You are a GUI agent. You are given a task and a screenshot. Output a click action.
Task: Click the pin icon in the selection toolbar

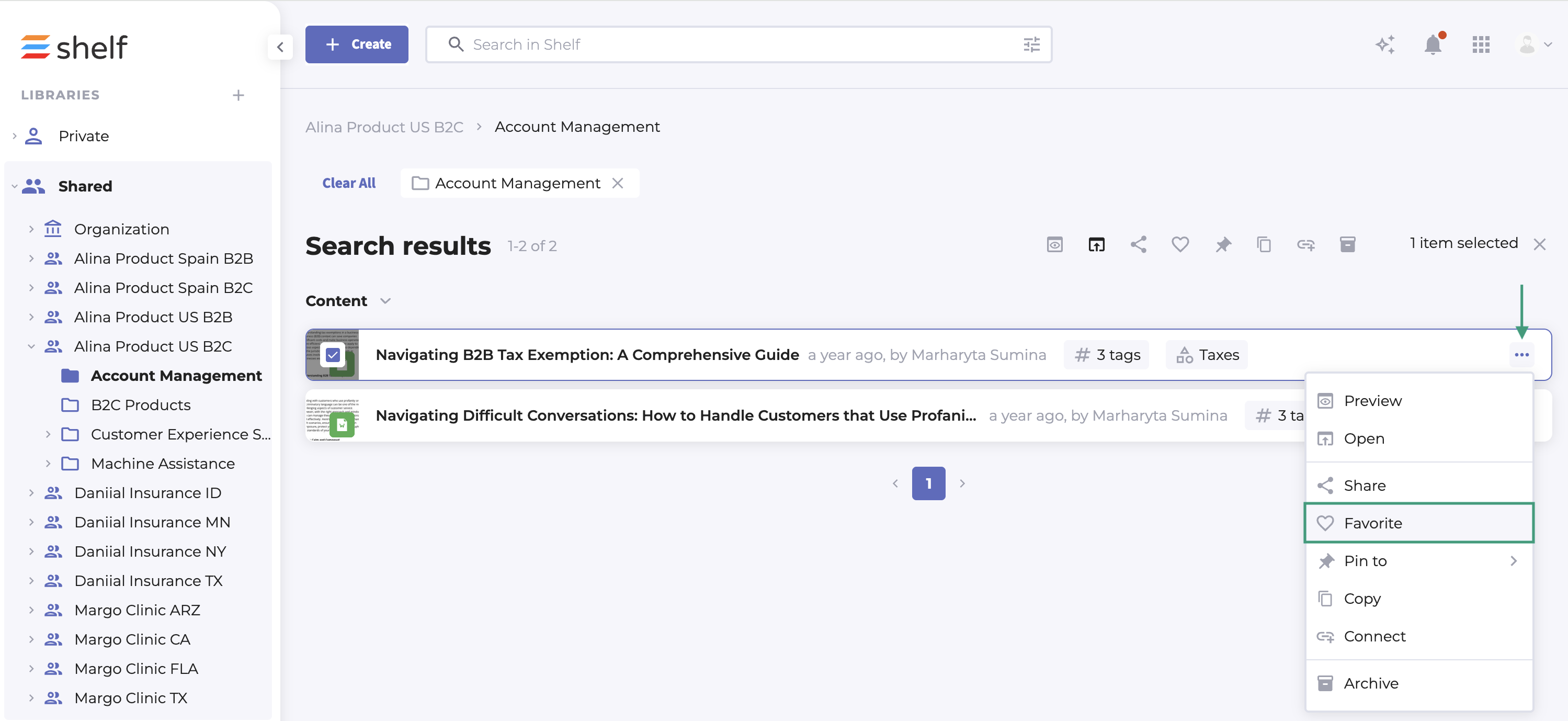[1223, 245]
